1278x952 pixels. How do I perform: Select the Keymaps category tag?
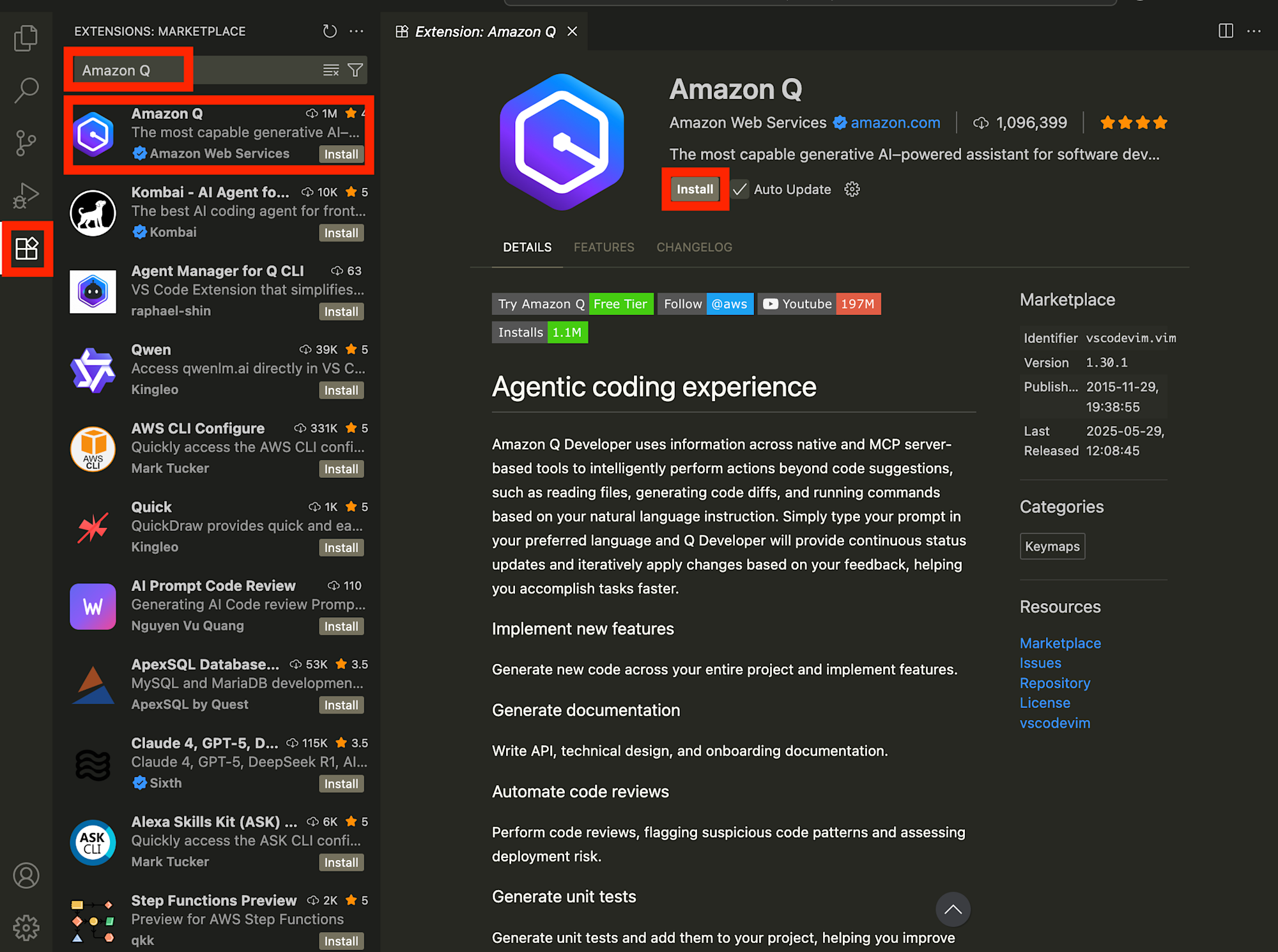1052,546
